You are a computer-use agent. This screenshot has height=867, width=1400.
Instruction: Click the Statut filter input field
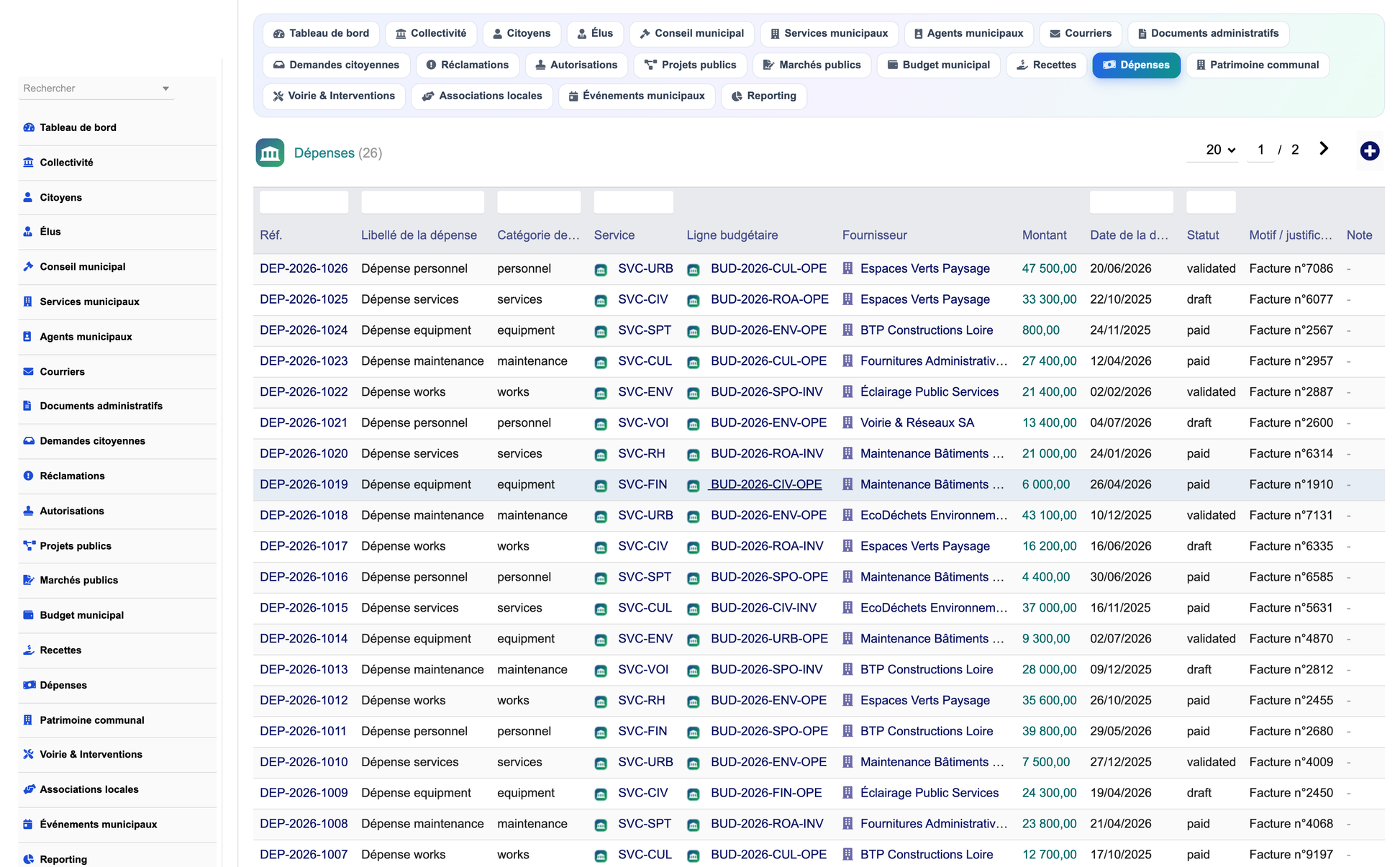tap(1211, 202)
